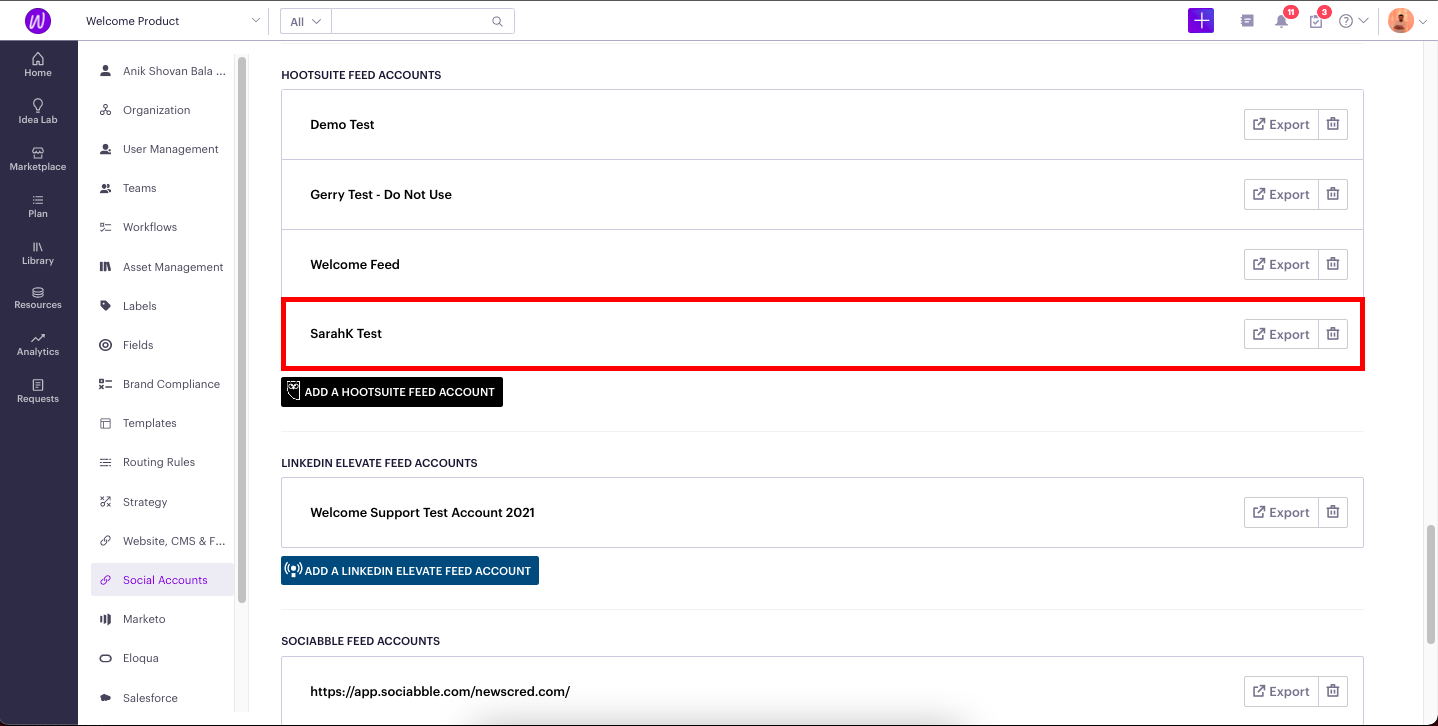The width and height of the screenshot is (1438, 726).
Task: Delete Welcome Support Test Account 2021
Action: click(1333, 513)
